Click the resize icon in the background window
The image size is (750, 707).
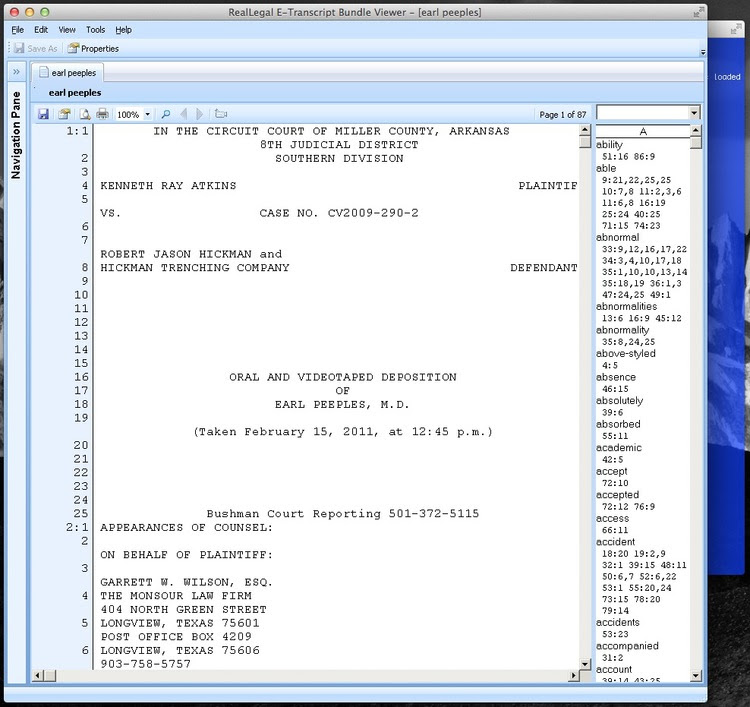(x=736, y=30)
